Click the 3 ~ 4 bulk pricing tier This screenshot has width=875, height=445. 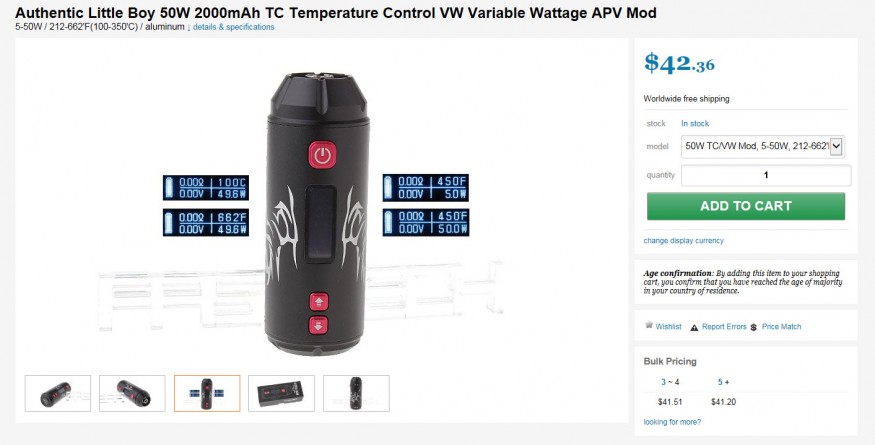click(x=670, y=382)
